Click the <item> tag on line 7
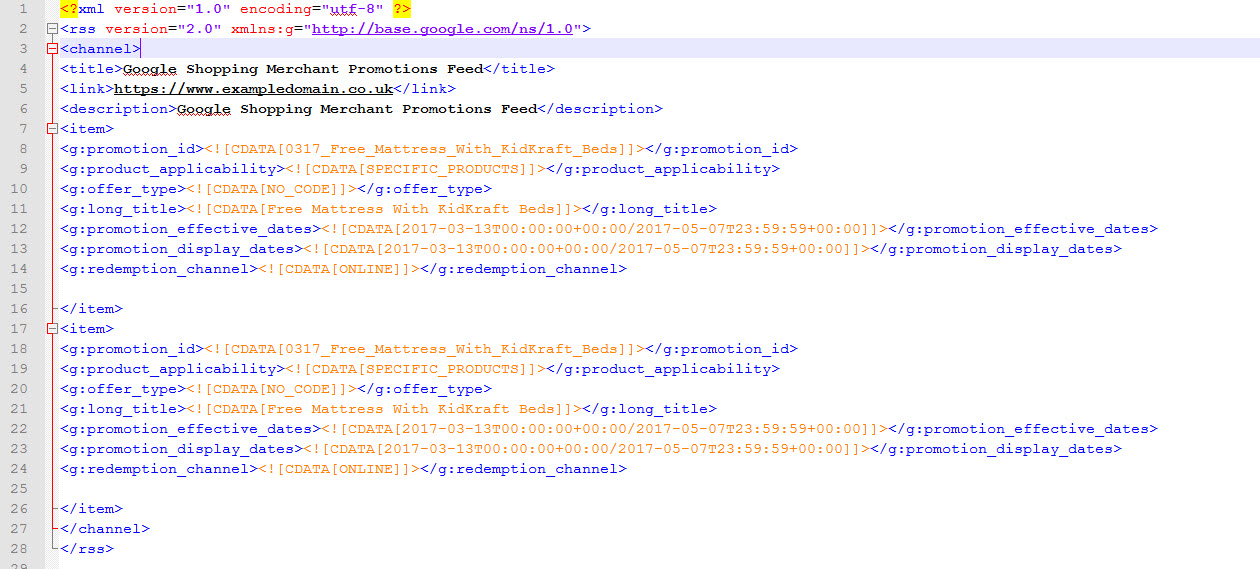Image resolution: width=1260 pixels, height=569 pixels. coord(87,129)
